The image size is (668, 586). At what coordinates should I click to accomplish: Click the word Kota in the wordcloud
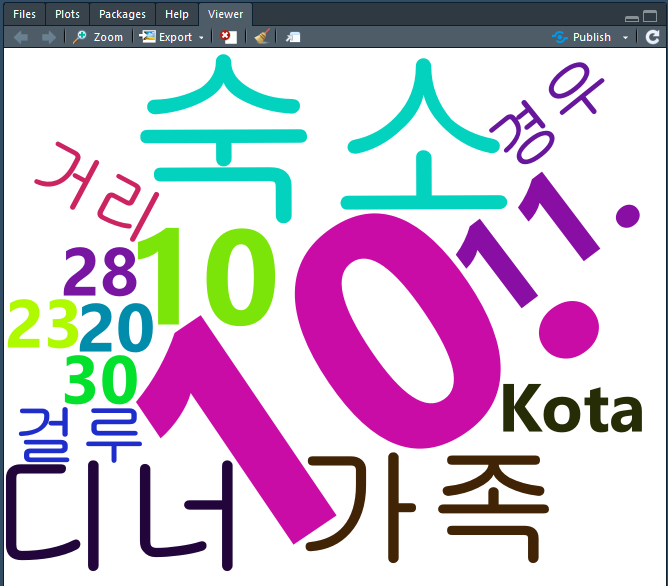(572, 408)
